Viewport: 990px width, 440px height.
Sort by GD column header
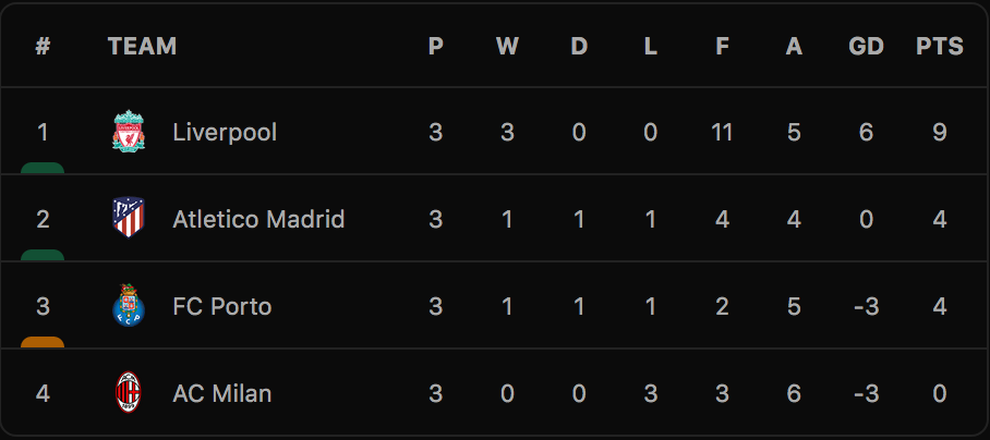pos(866,46)
